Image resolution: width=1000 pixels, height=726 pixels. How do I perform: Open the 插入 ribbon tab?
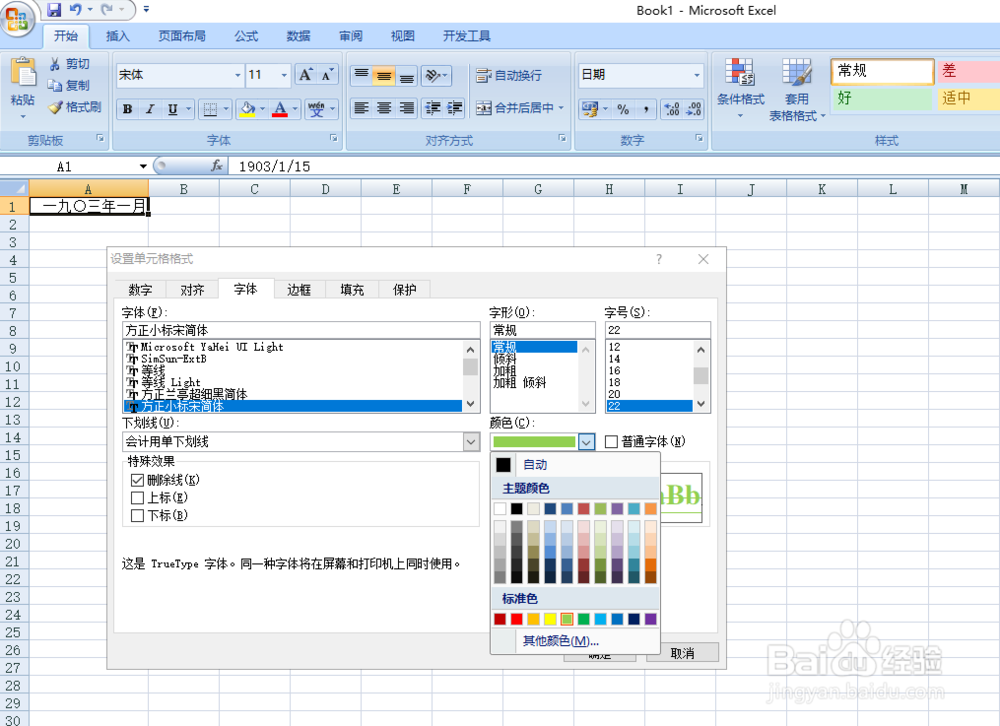[x=117, y=36]
